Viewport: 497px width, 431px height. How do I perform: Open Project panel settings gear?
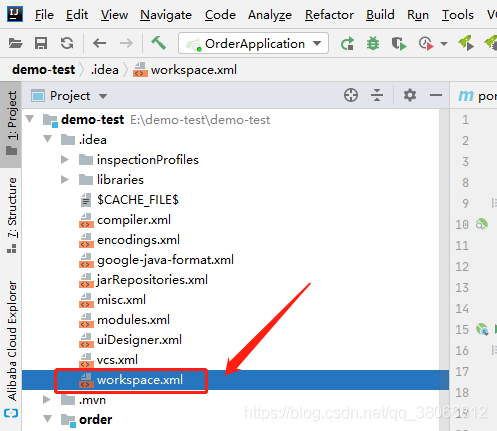(410, 95)
